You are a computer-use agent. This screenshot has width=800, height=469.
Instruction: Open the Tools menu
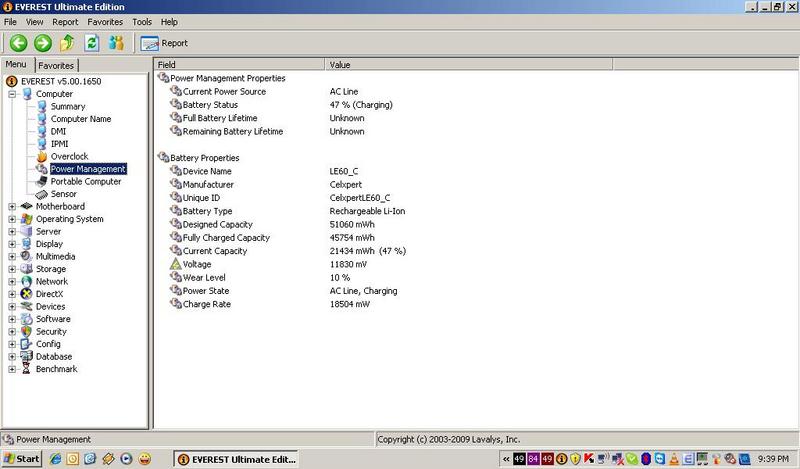(142, 21)
